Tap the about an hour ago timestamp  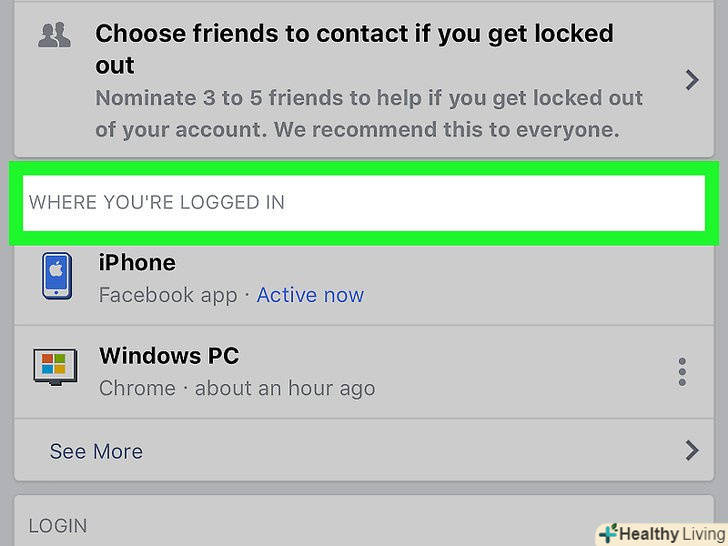pyautogui.click(x=285, y=388)
